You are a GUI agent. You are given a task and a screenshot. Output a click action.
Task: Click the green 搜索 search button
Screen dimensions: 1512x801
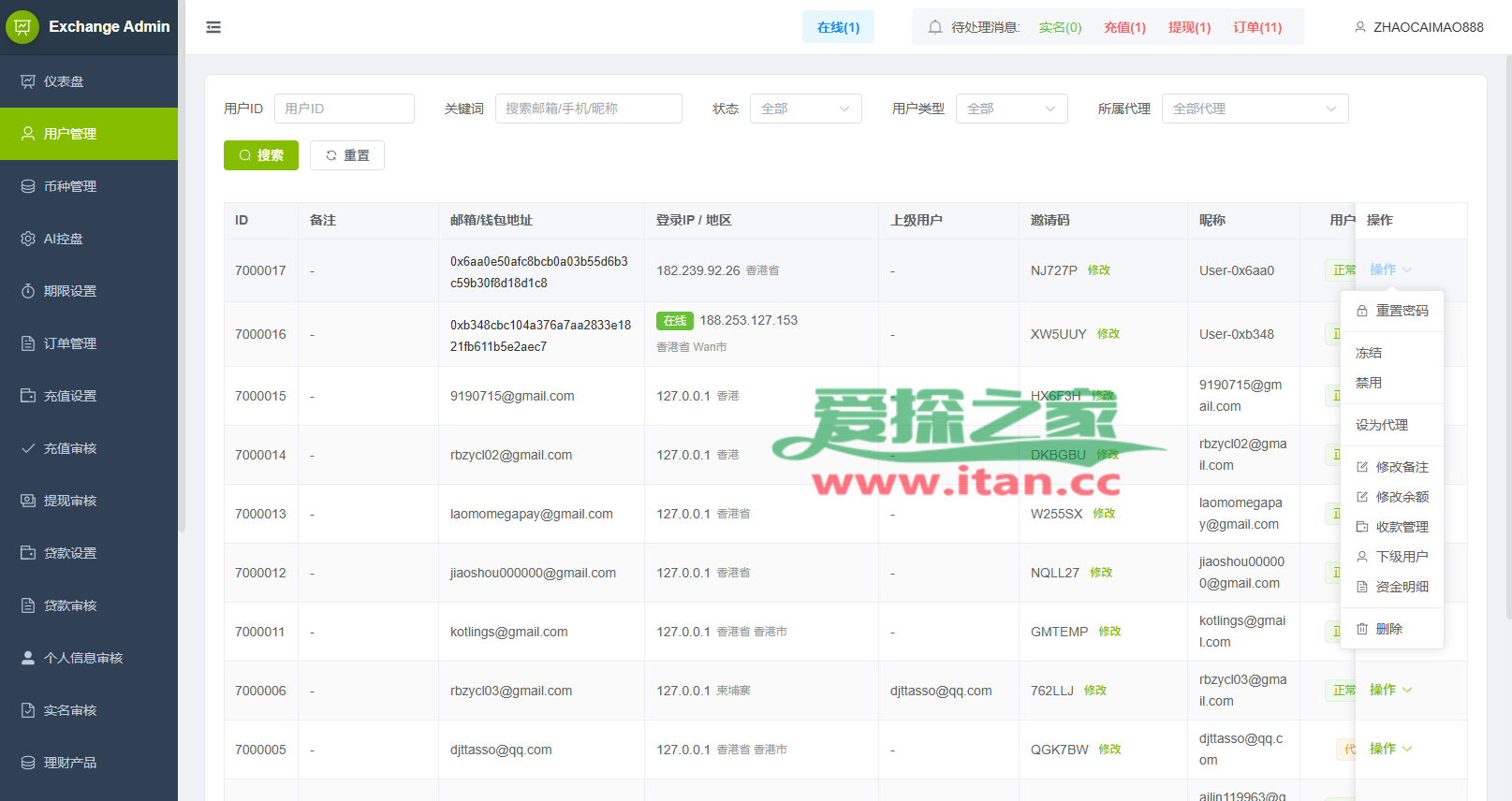pyautogui.click(x=261, y=155)
